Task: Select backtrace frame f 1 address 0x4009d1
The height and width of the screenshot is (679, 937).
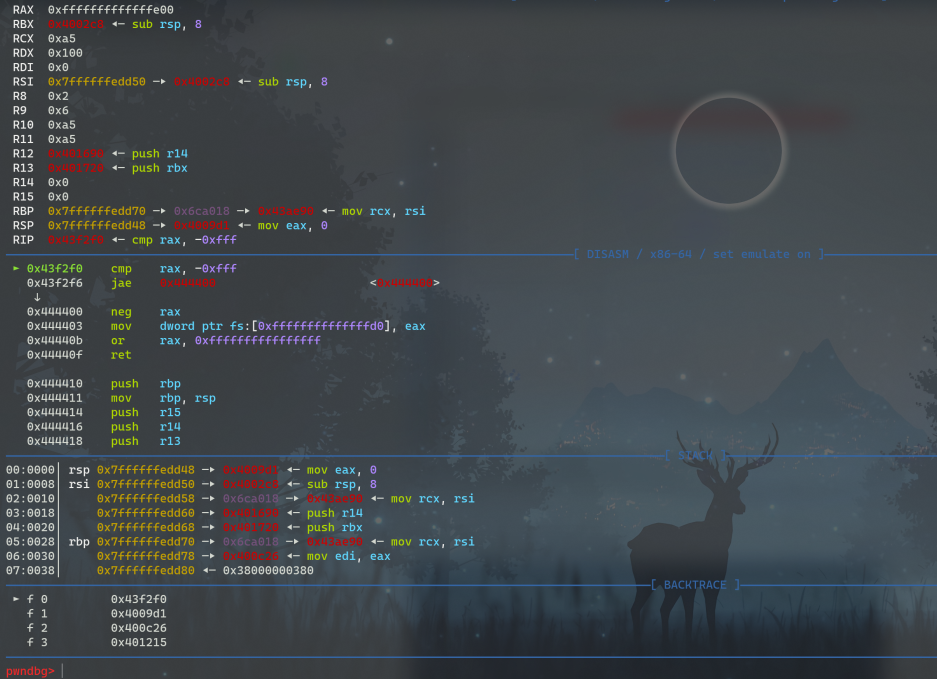Action: (x=138, y=613)
